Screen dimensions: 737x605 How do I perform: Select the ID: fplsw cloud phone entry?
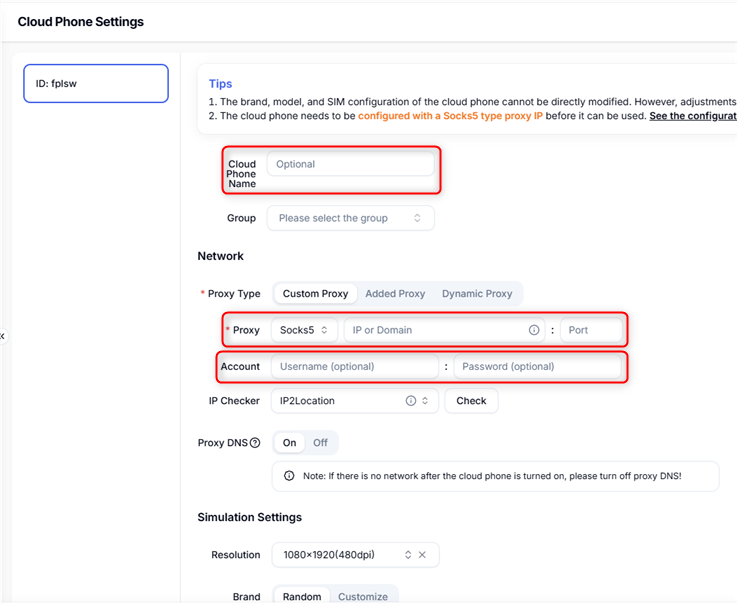point(96,84)
